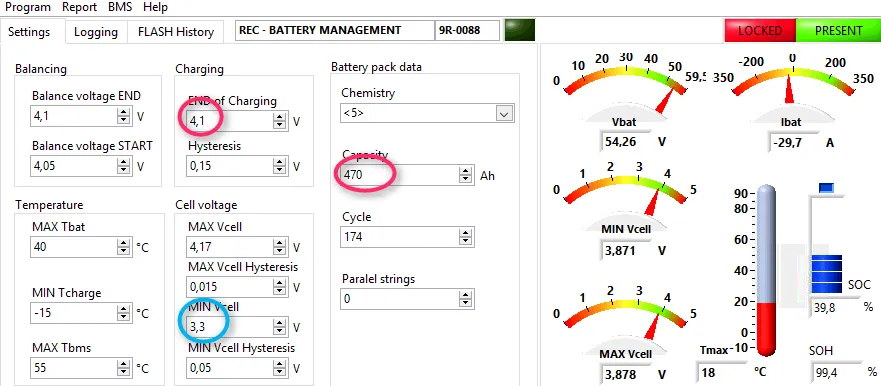Click the red LOCKED indicator button
This screenshot has width=881, height=386.
(760, 30)
